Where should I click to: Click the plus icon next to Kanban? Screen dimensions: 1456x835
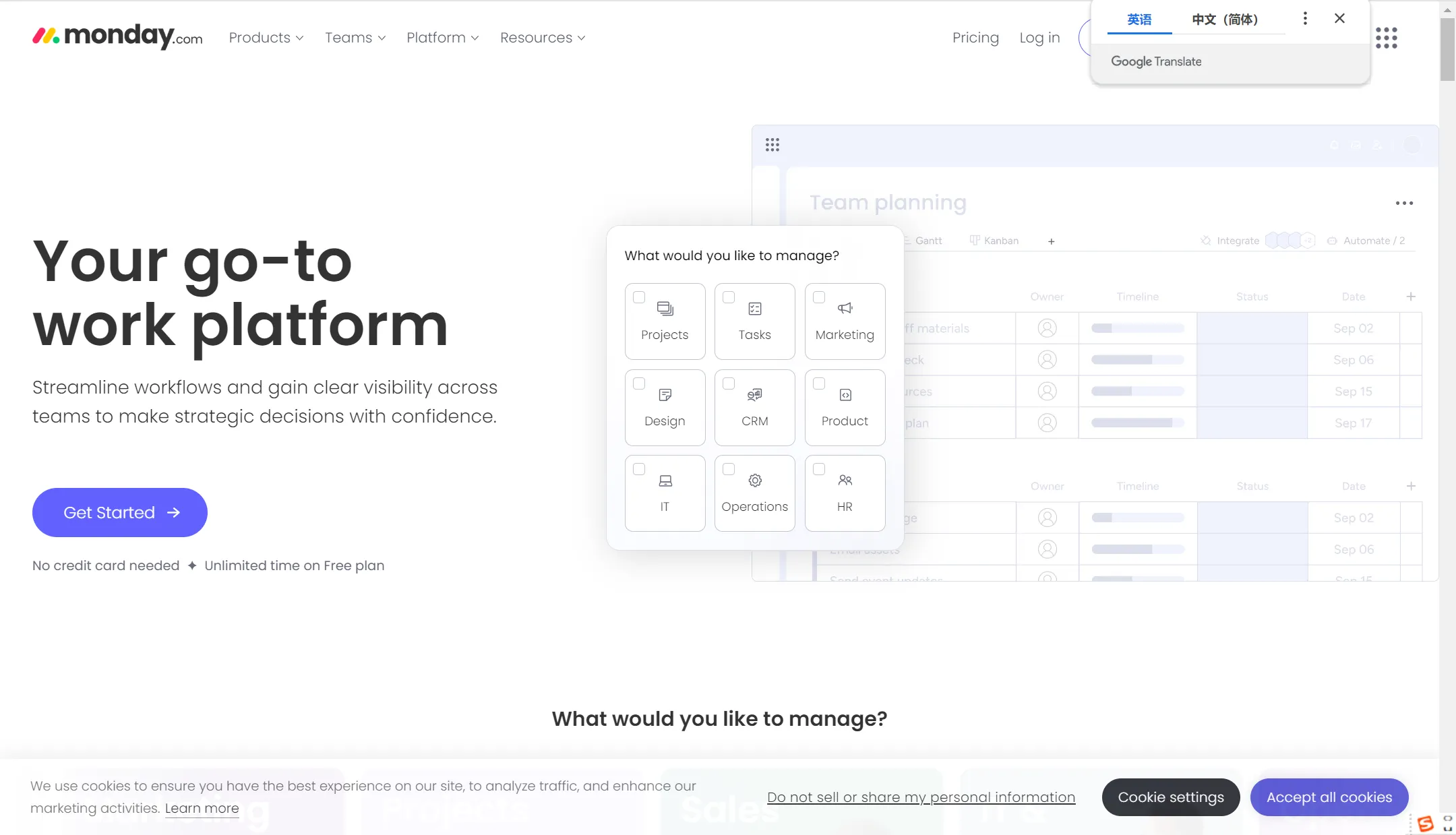[x=1052, y=241]
